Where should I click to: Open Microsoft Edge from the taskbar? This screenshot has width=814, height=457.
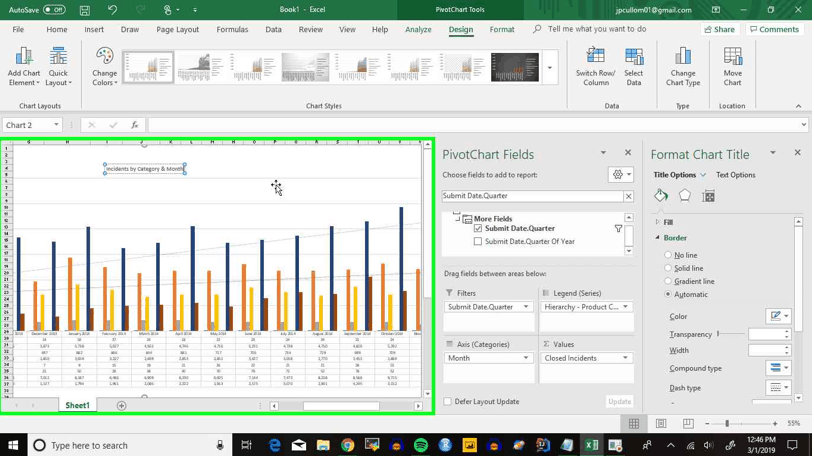(274, 445)
